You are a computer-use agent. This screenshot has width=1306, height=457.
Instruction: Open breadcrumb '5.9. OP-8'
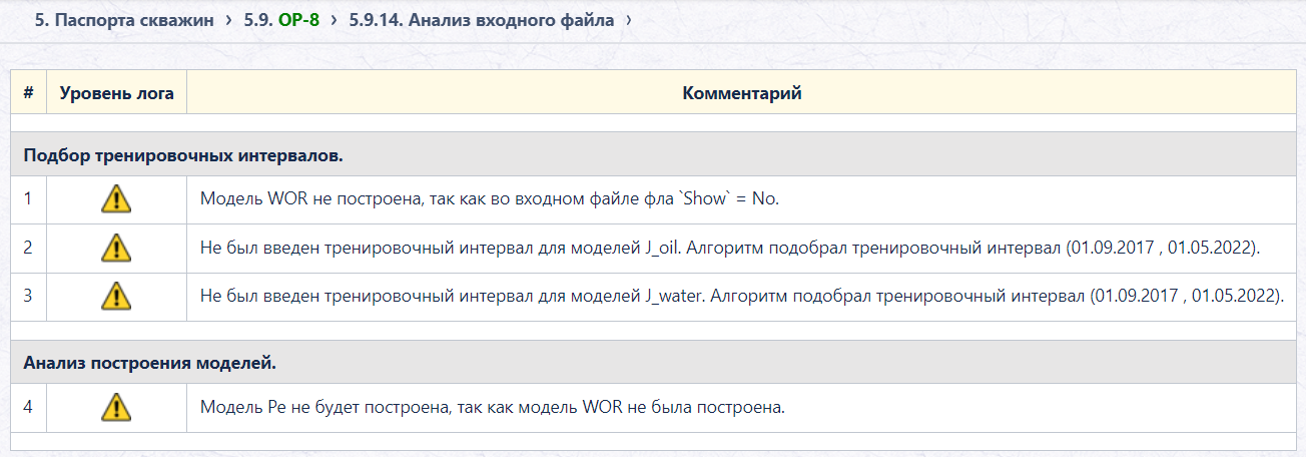pyautogui.click(x=281, y=20)
